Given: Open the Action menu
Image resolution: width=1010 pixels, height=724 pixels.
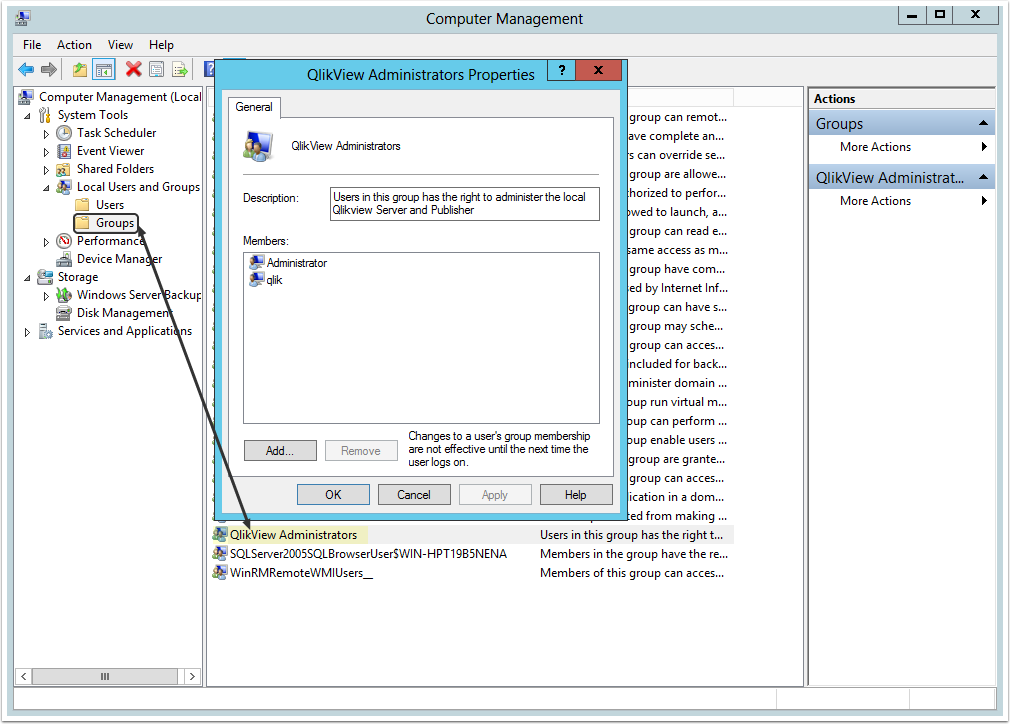Looking at the screenshot, I should pyautogui.click(x=74, y=44).
